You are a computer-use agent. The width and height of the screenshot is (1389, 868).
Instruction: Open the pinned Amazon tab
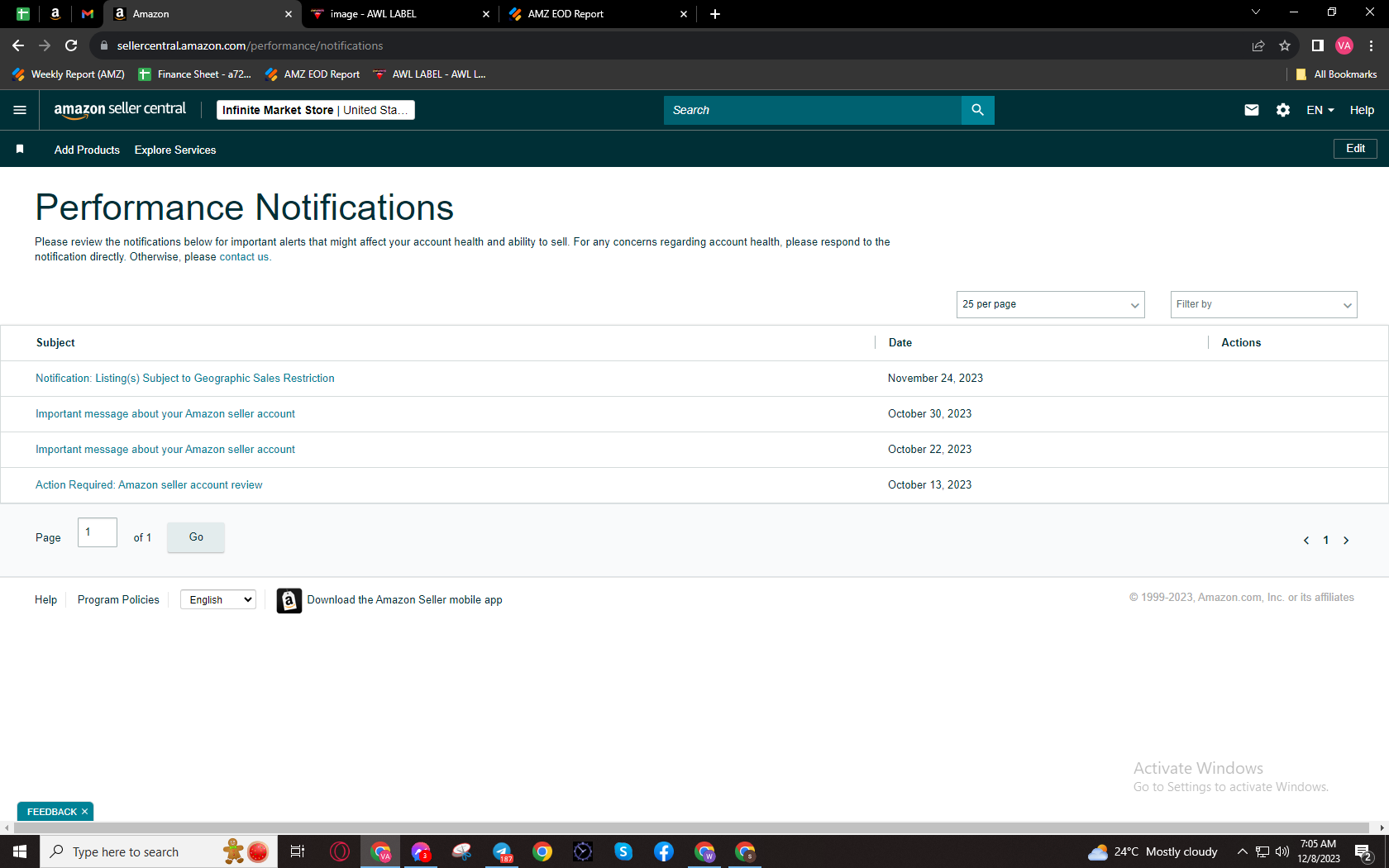(55, 14)
